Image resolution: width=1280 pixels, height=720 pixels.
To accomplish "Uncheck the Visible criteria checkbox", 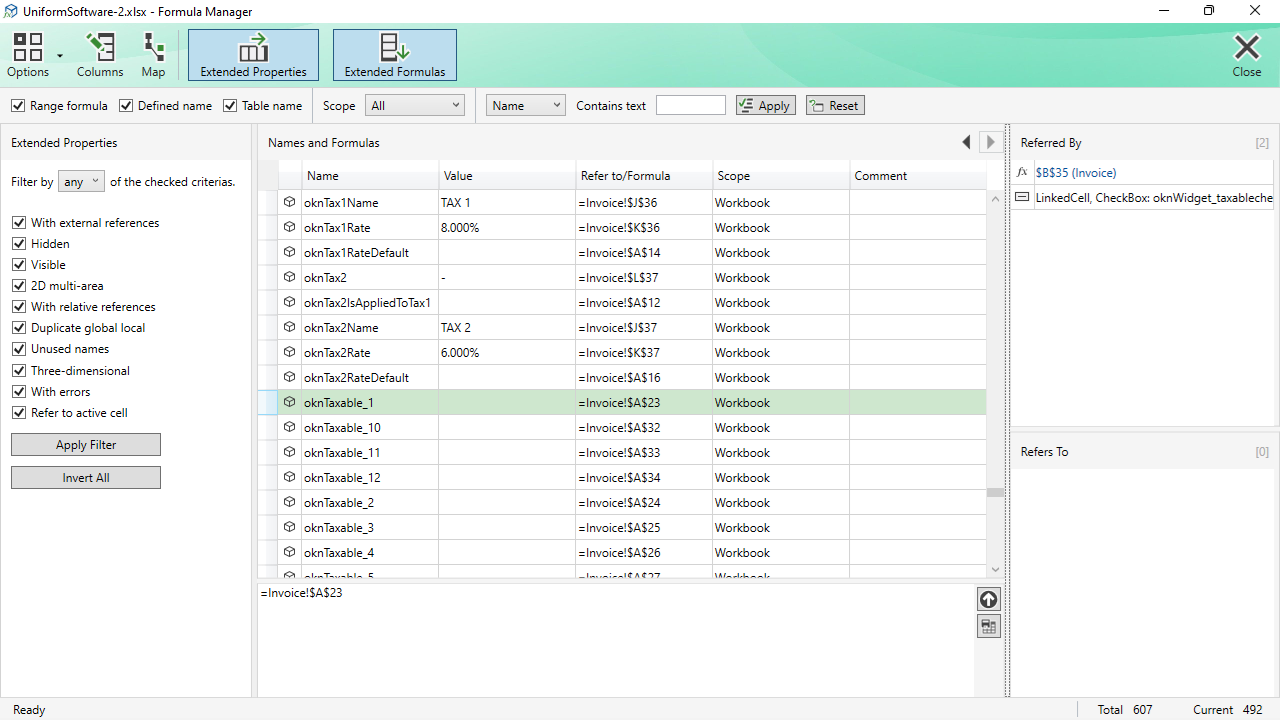I will point(18,265).
